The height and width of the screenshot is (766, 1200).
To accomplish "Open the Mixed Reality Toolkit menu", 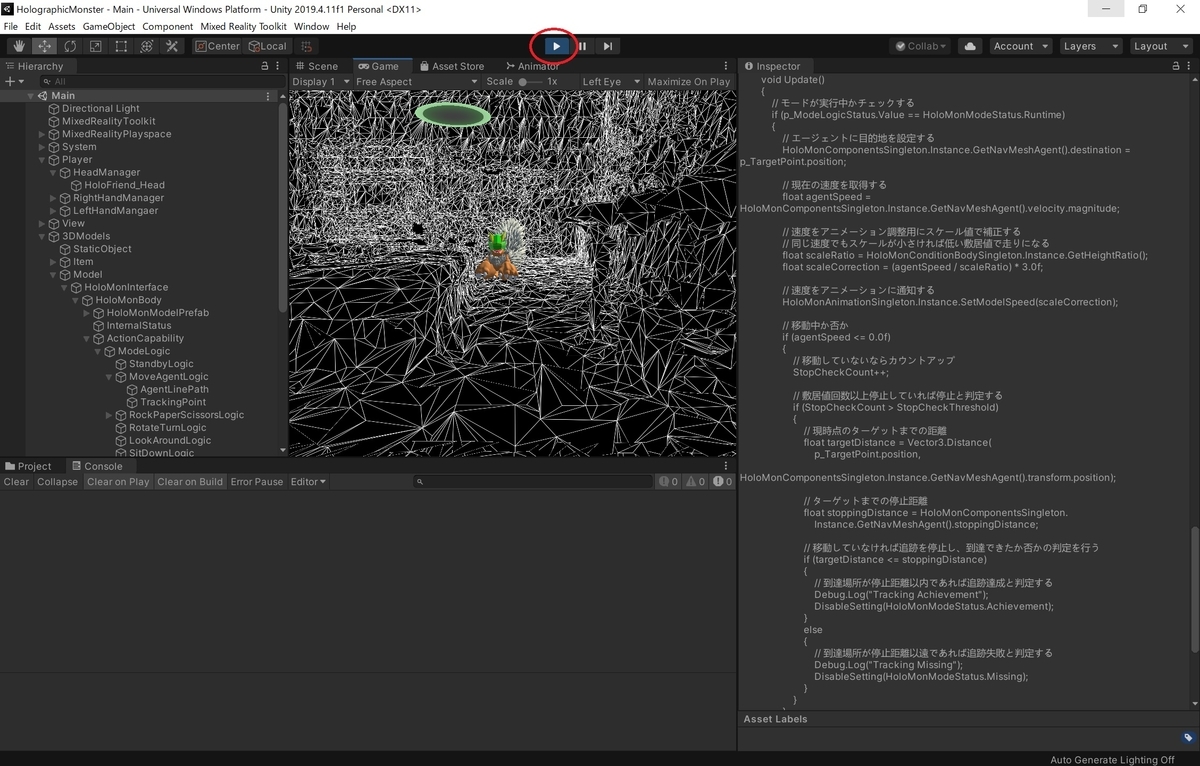I will [243, 26].
